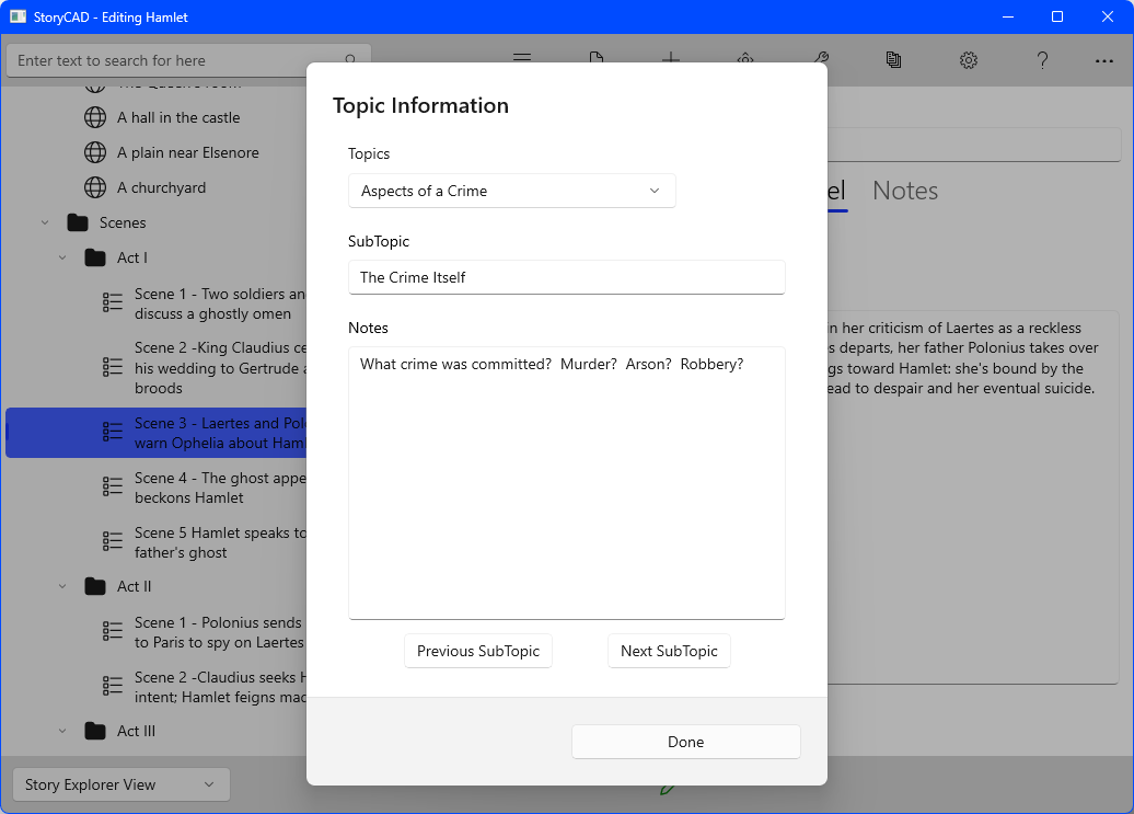1134x814 pixels.
Task: Select Scene 3 - Laertes warn Ophelia row
Action: (156, 432)
